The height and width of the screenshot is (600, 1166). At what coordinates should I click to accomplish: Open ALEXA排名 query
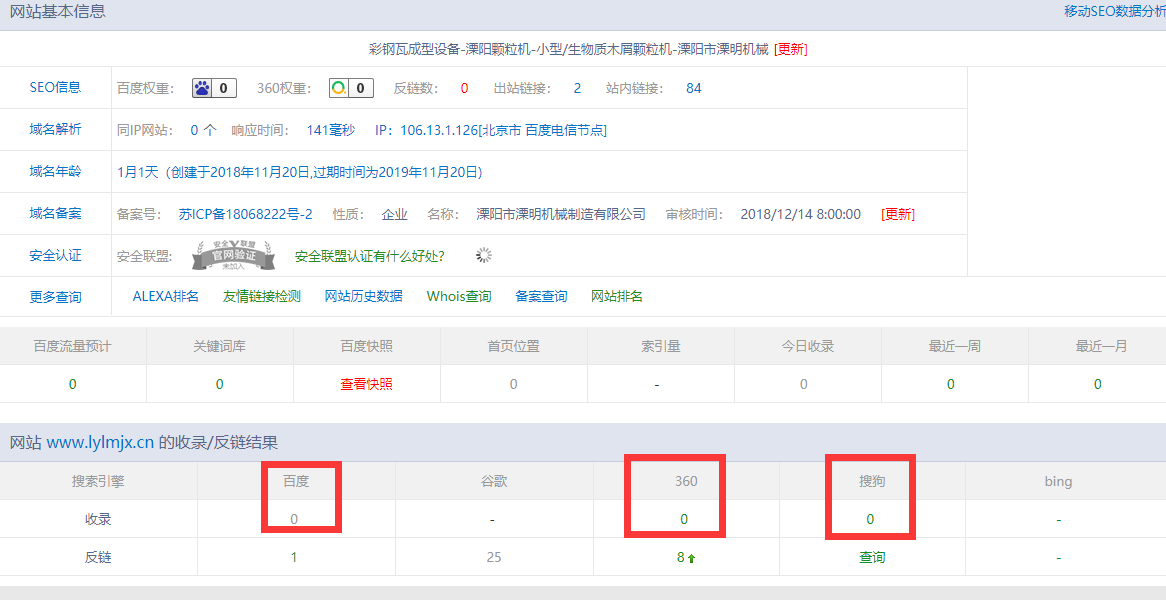coord(166,296)
